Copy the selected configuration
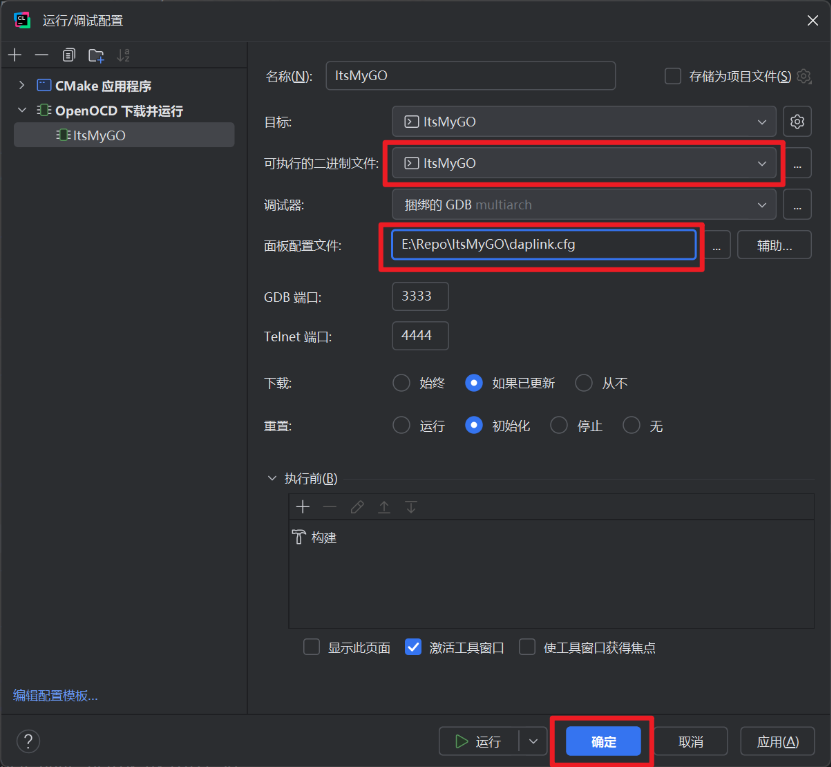 [x=68, y=55]
